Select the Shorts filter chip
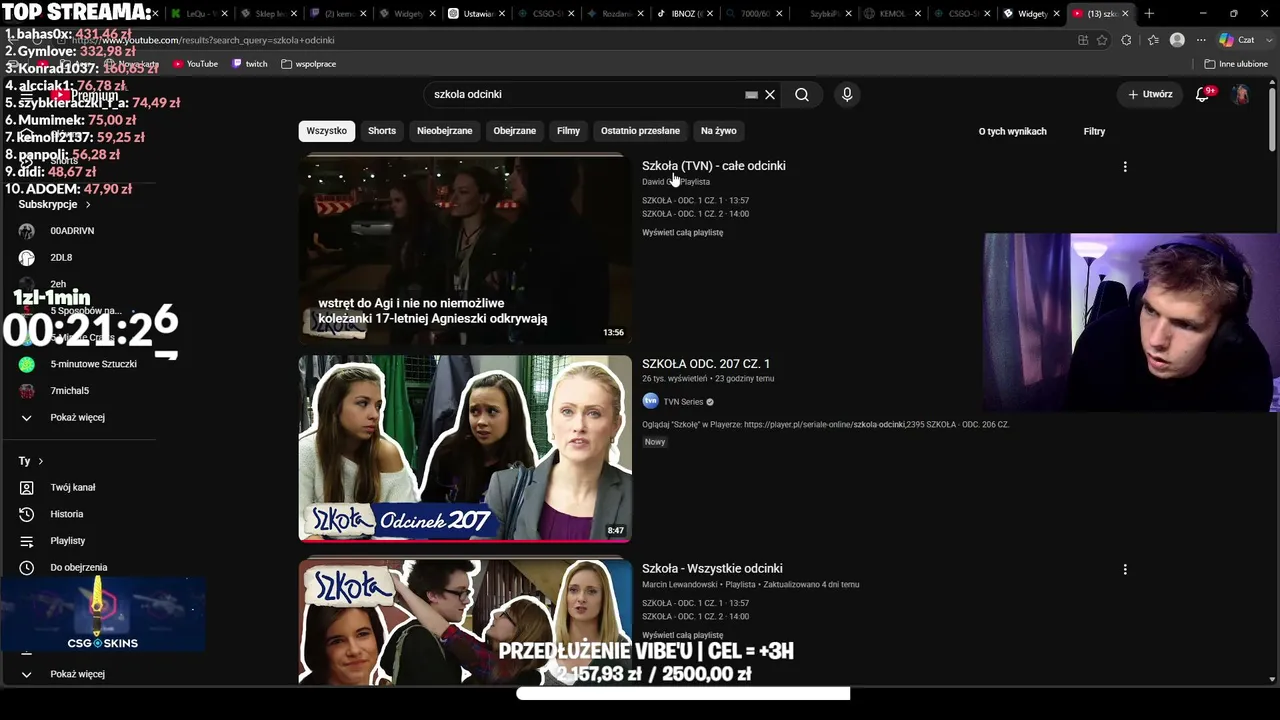The image size is (1280, 720). 382,131
